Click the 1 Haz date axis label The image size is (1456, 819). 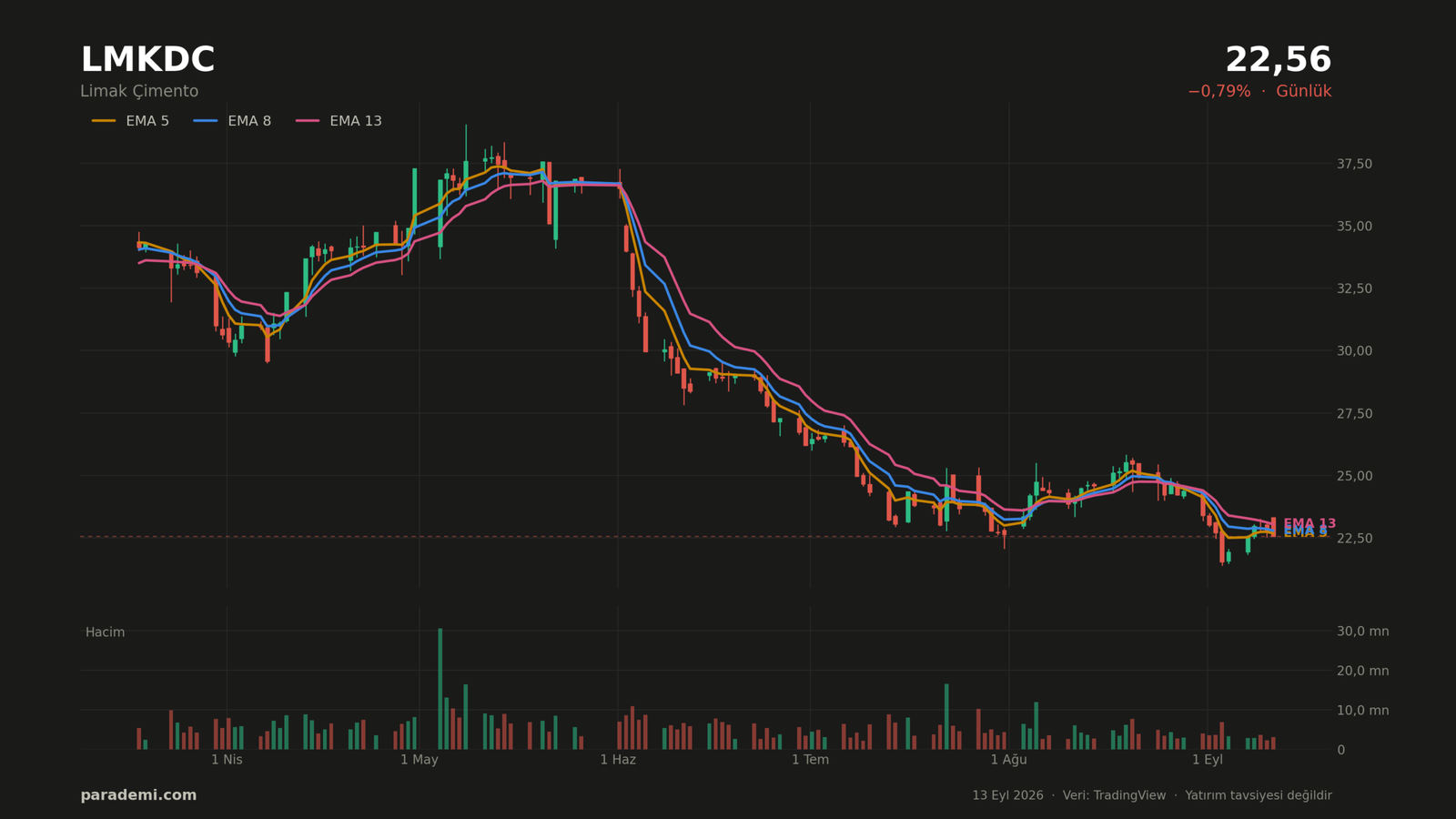click(618, 760)
